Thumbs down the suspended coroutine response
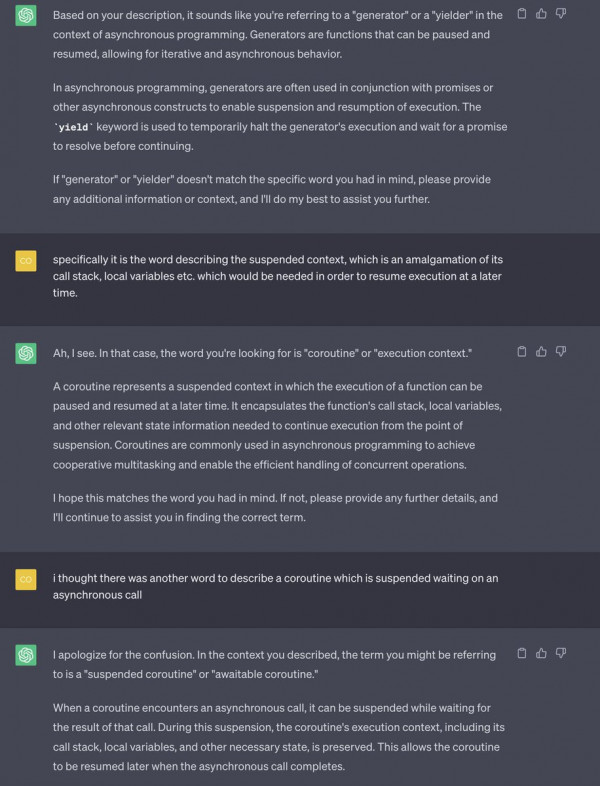Screen dimensions: 600x786 (x=561, y=653)
